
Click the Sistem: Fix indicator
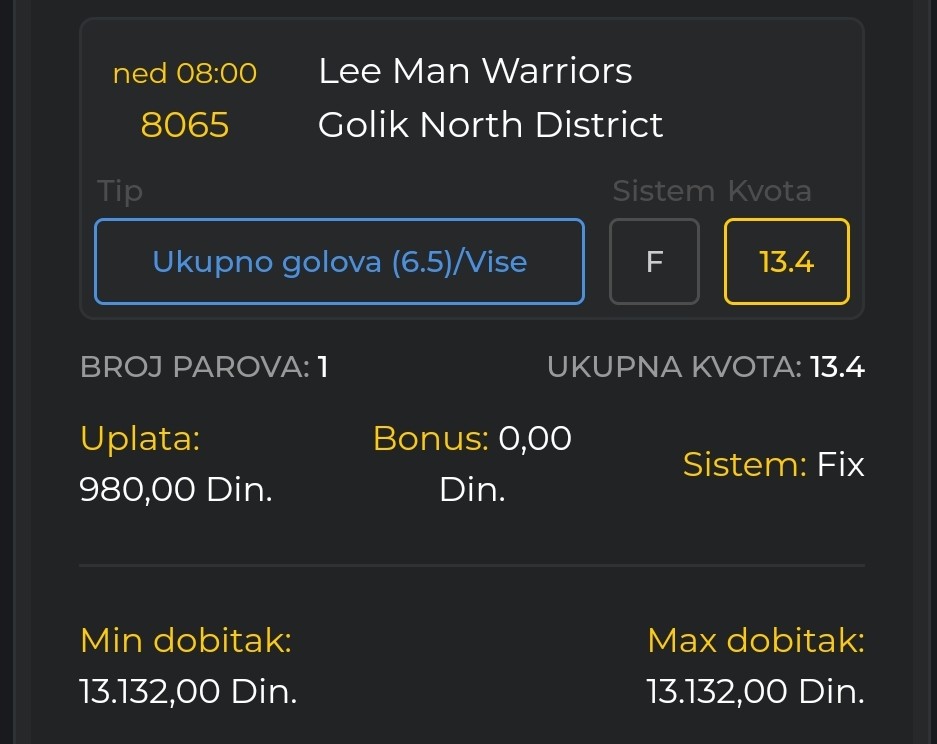(773, 464)
